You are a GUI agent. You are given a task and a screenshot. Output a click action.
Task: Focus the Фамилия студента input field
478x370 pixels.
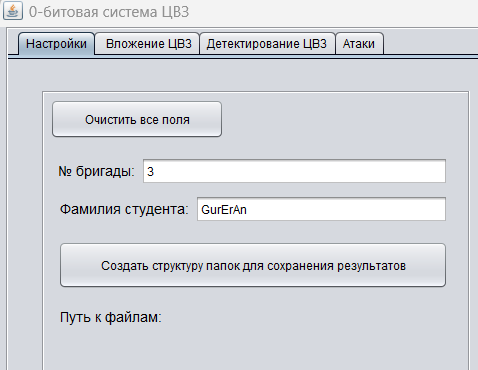pyautogui.click(x=321, y=209)
